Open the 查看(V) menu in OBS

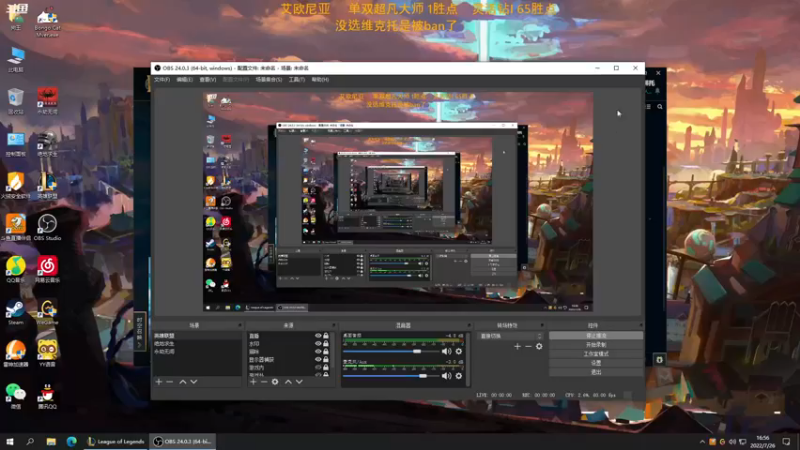tap(208, 80)
